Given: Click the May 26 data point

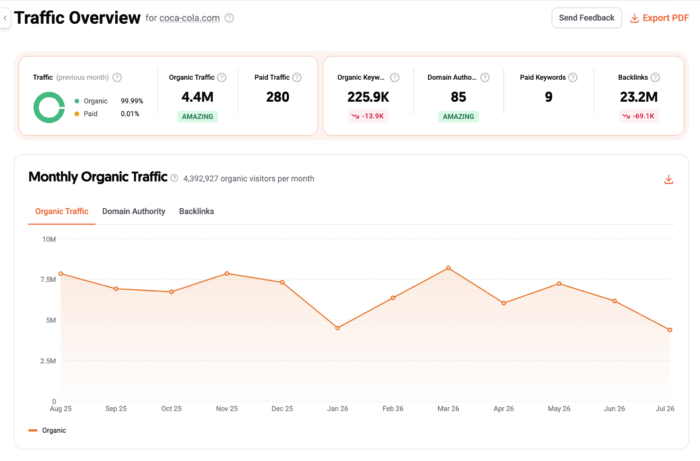Looking at the screenshot, I should pyautogui.click(x=559, y=284).
